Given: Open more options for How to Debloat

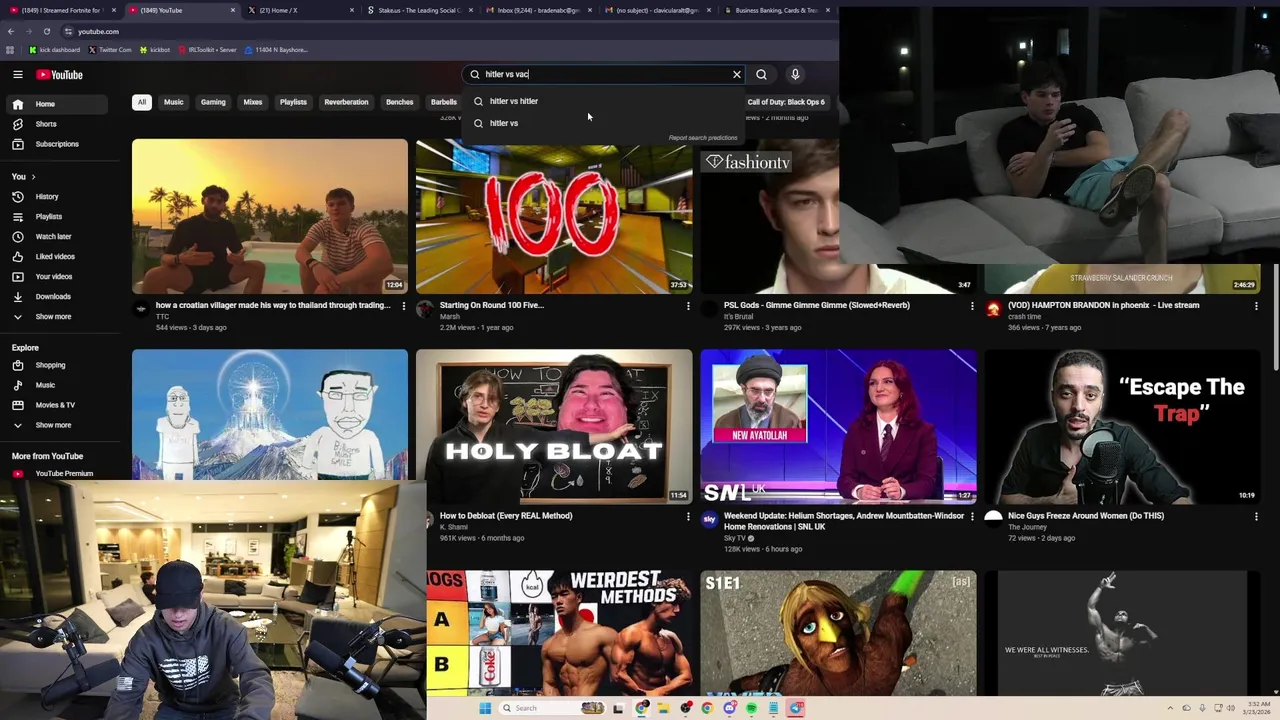Looking at the screenshot, I should [688, 517].
